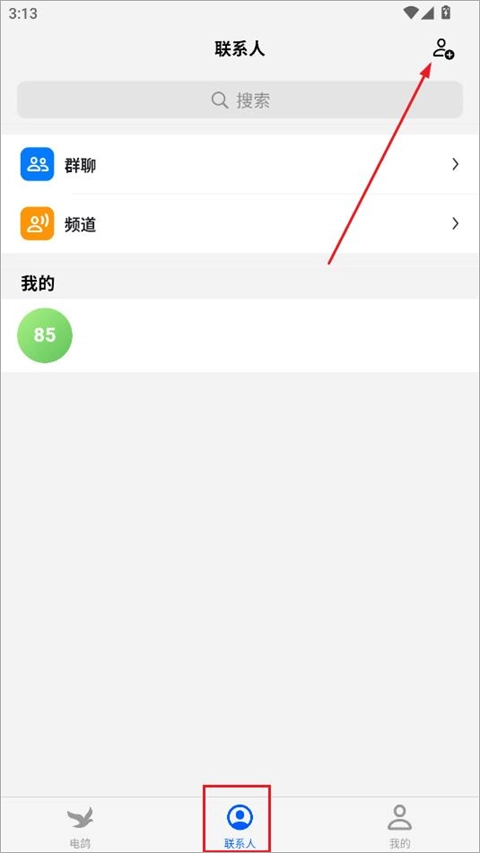The height and width of the screenshot is (853, 480).
Task: Tap the magnifier icon in search bar
Action: point(220,100)
